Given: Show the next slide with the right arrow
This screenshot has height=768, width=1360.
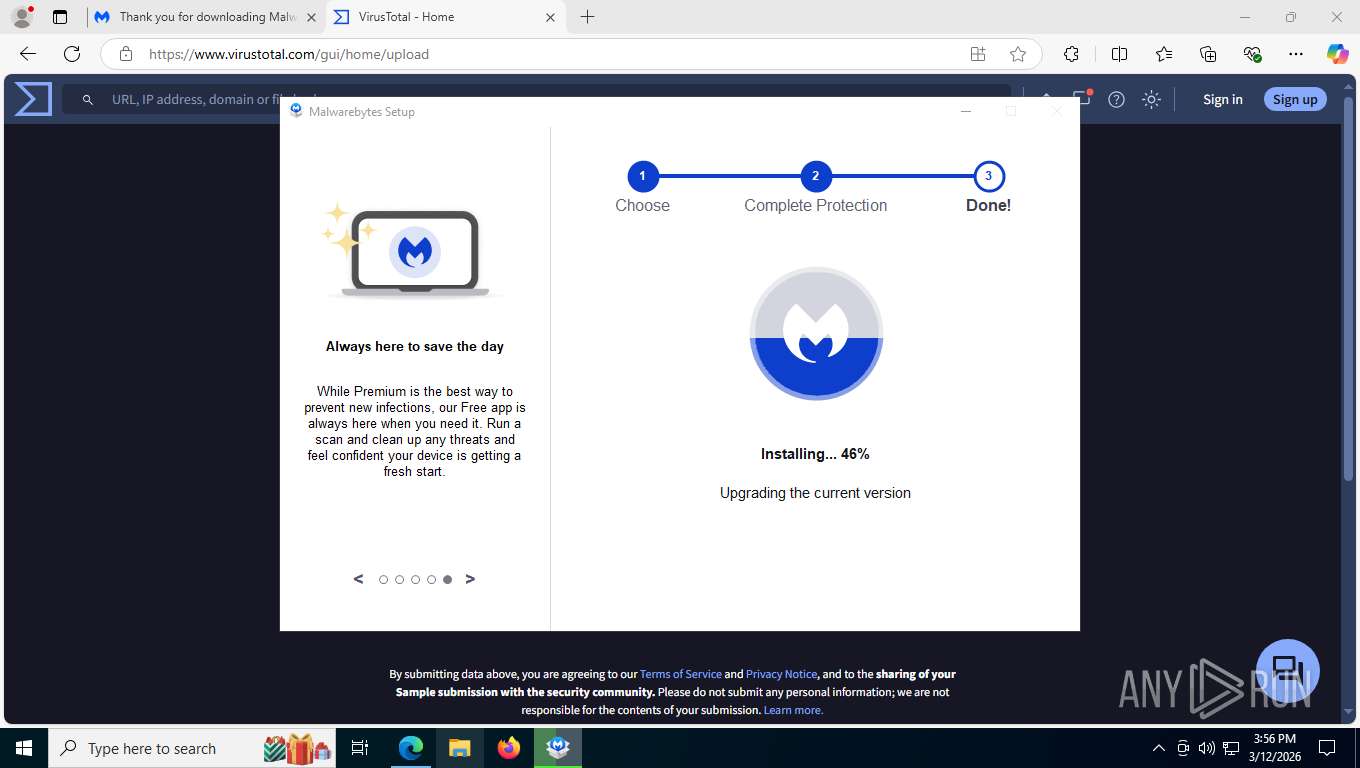Looking at the screenshot, I should pos(470,579).
